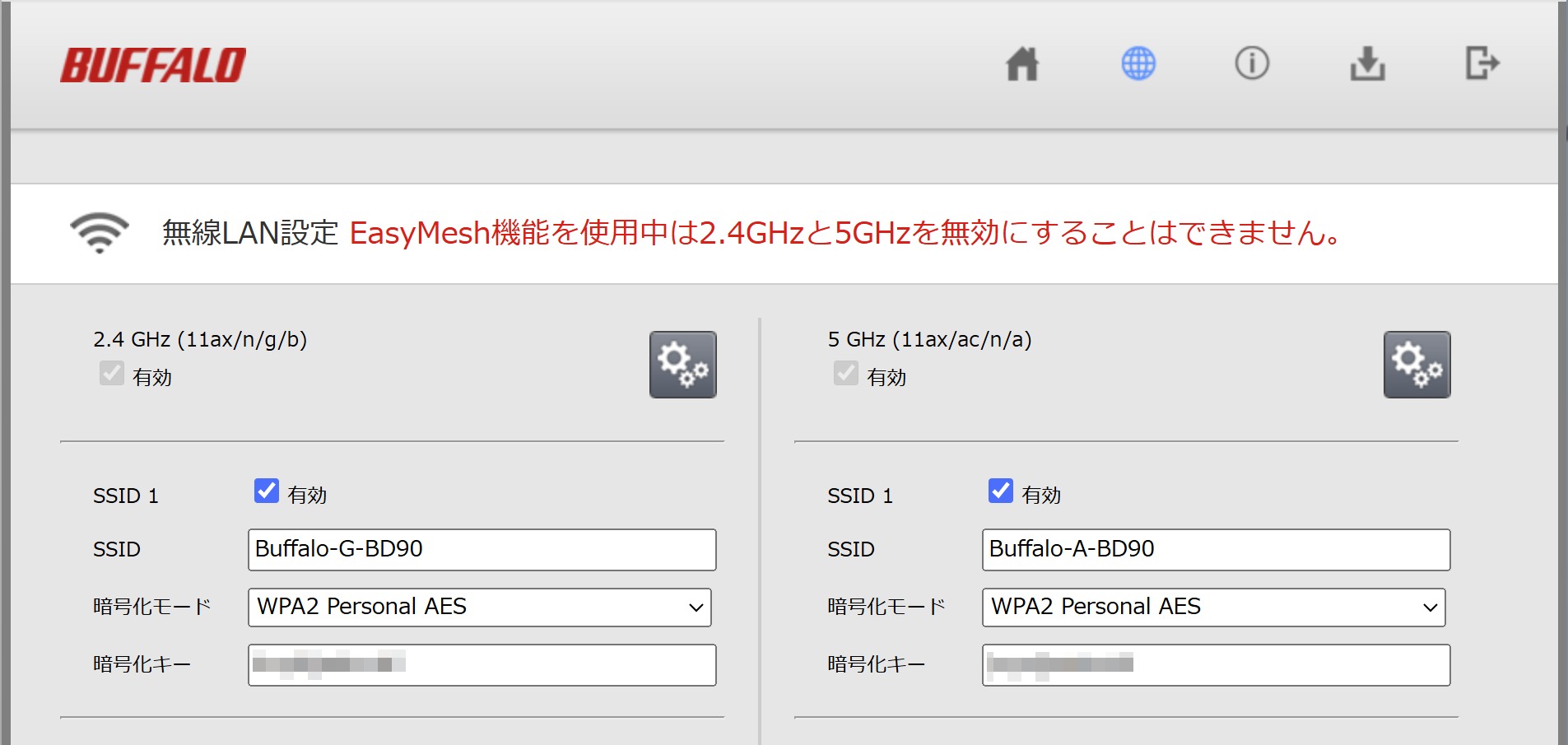
Task: Open 2.4 GHz advanced settings gear button
Action: click(x=683, y=365)
